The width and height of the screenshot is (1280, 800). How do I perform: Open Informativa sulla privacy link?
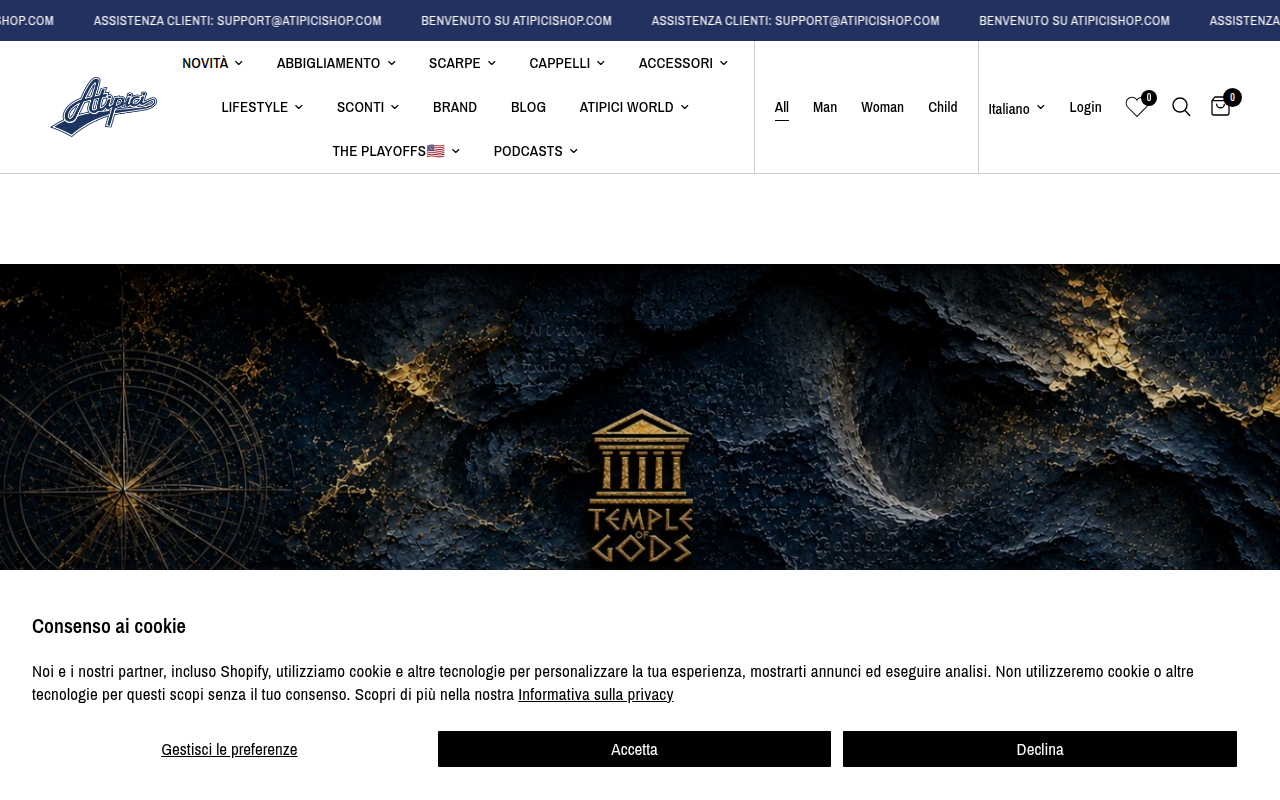pos(596,694)
